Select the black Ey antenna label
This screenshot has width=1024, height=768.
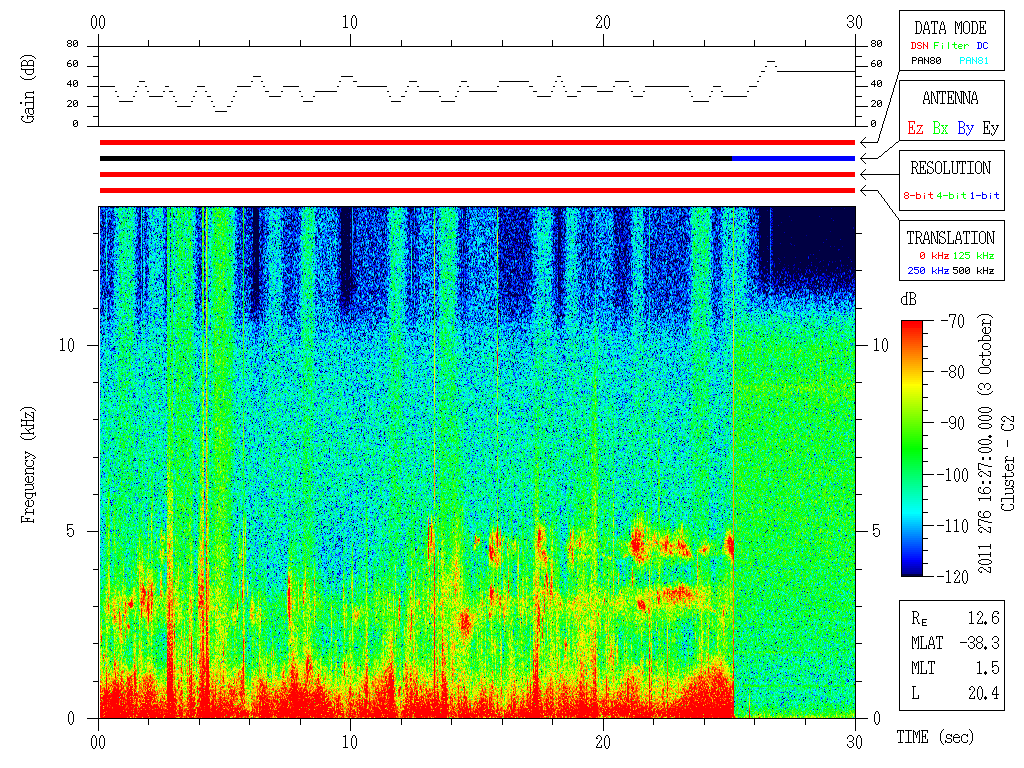point(991,129)
